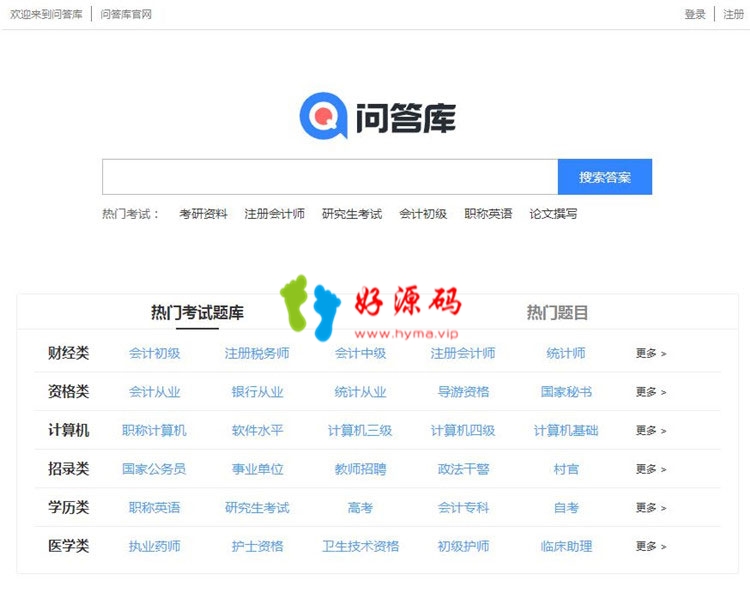Expand 更多 in the 招录类 row
Viewport: 750px width, 616px height.
coord(651,469)
